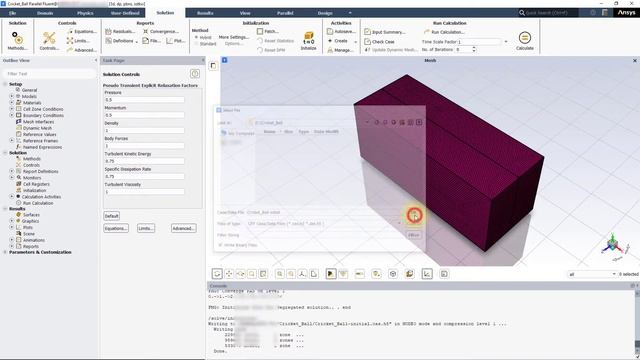The height and width of the screenshot is (360, 640).
Task: Open Convergence conditions dialog
Action: click(x=160, y=31)
